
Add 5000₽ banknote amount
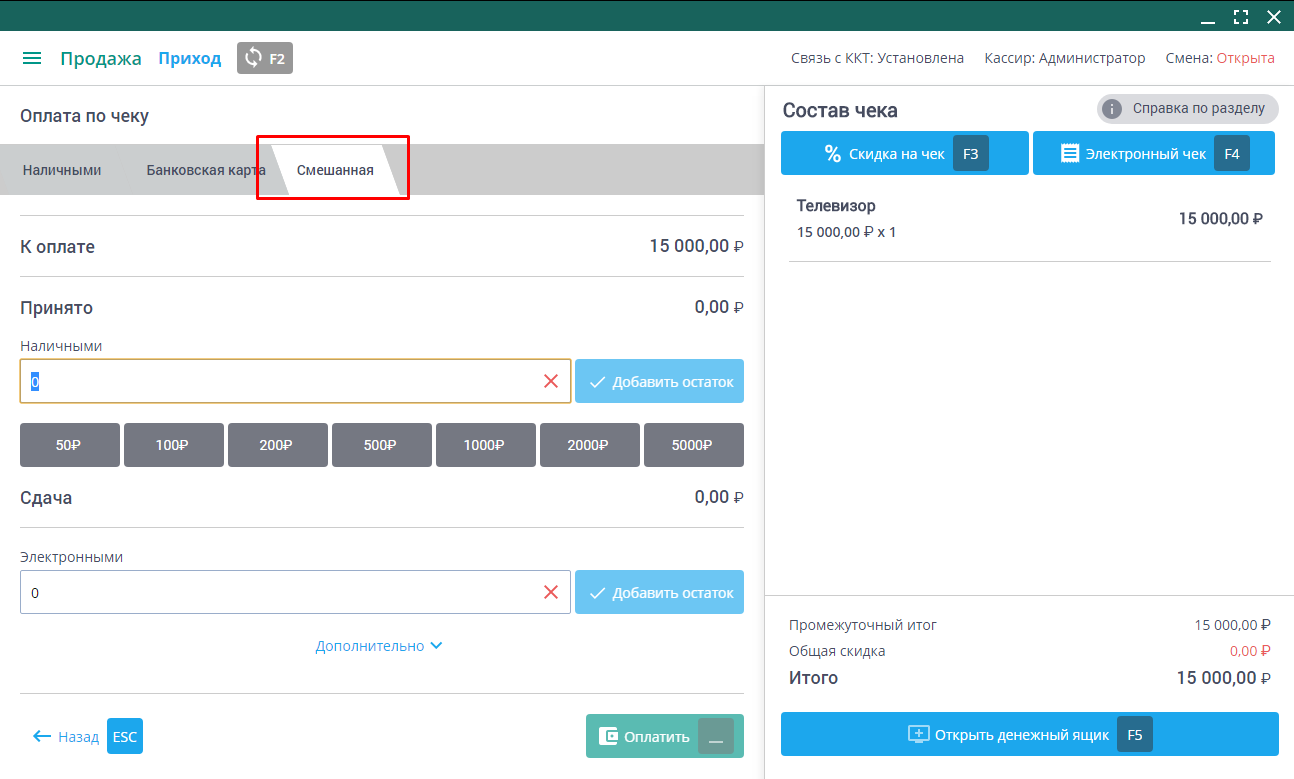[694, 445]
